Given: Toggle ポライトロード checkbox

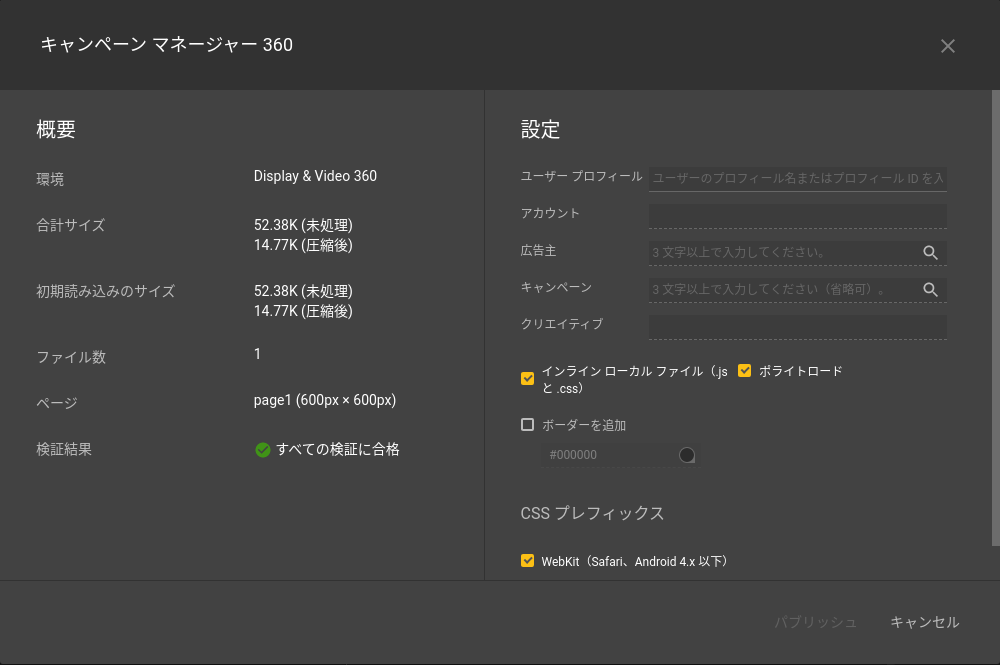Looking at the screenshot, I should (x=744, y=370).
